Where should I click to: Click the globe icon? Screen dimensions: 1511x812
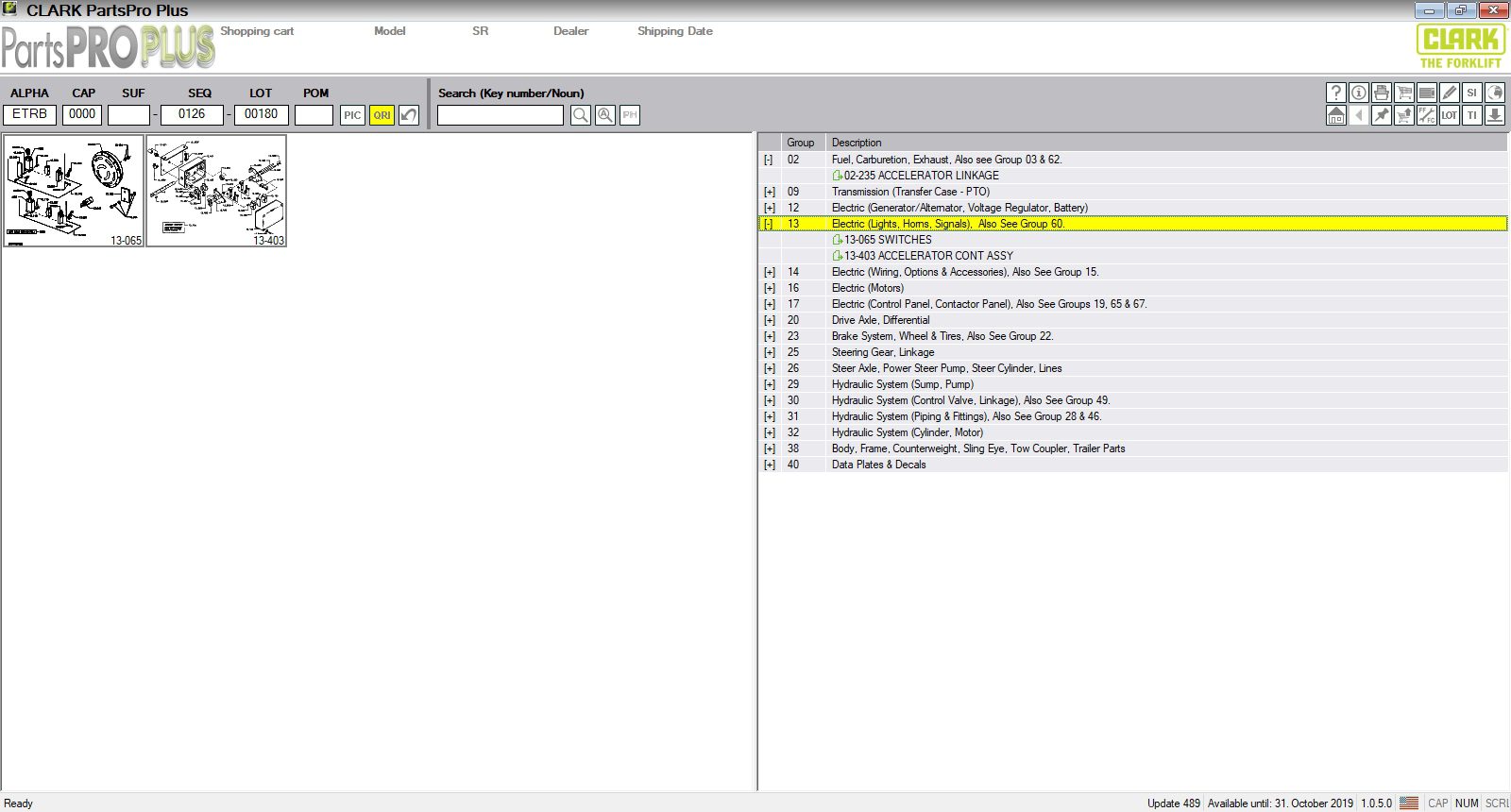1495,93
